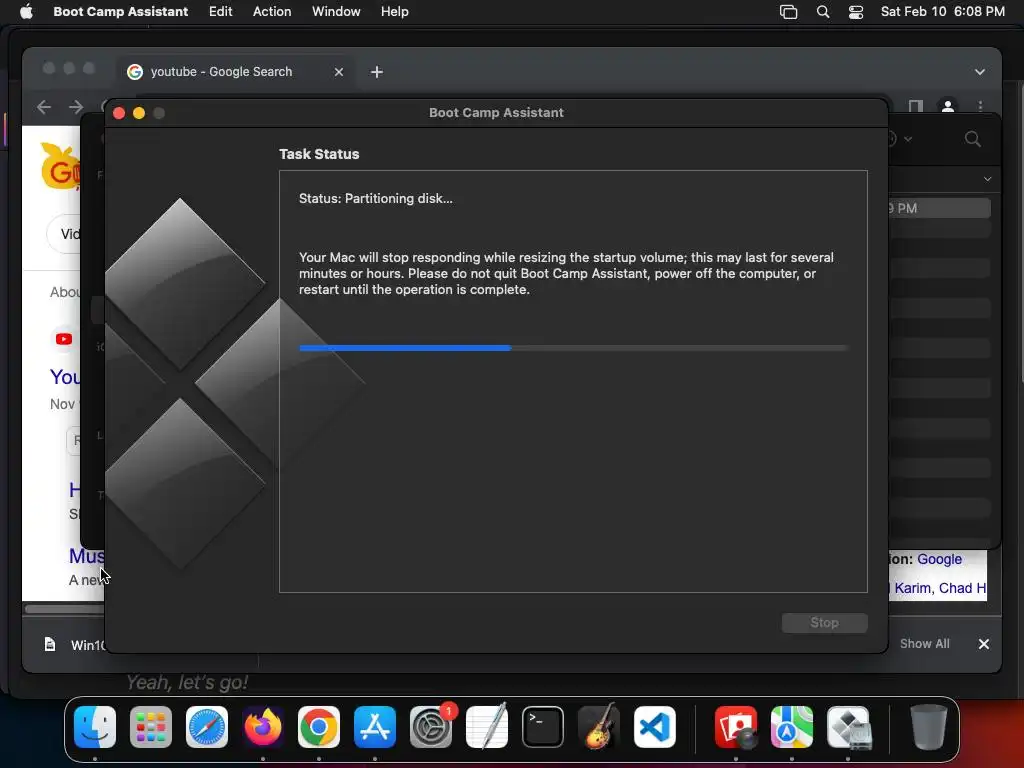Viewport: 1024px width, 768px height.
Task: Click the Stop button
Action: (824, 622)
